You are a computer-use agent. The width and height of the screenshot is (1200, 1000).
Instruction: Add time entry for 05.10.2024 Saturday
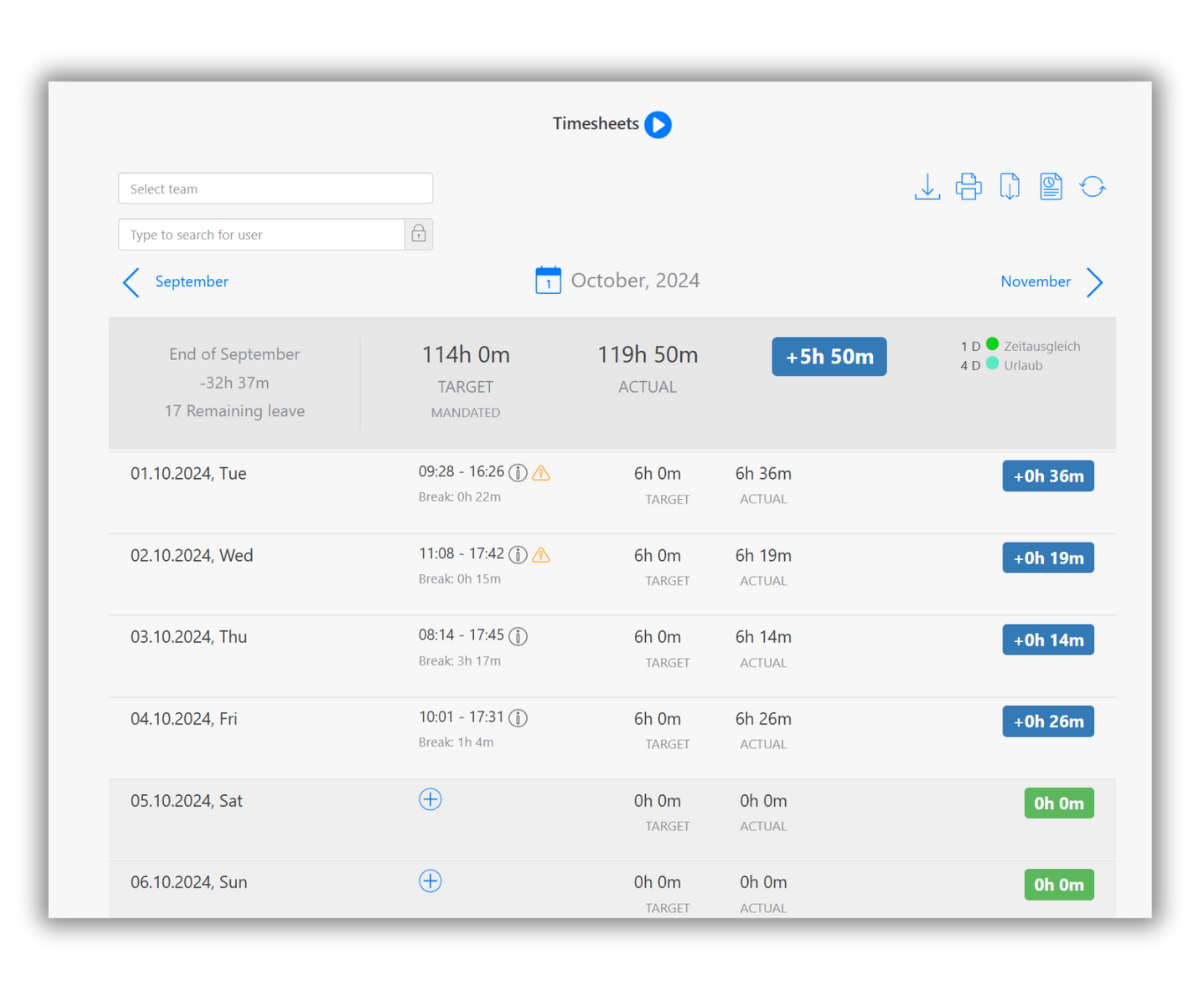pyautogui.click(x=430, y=799)
